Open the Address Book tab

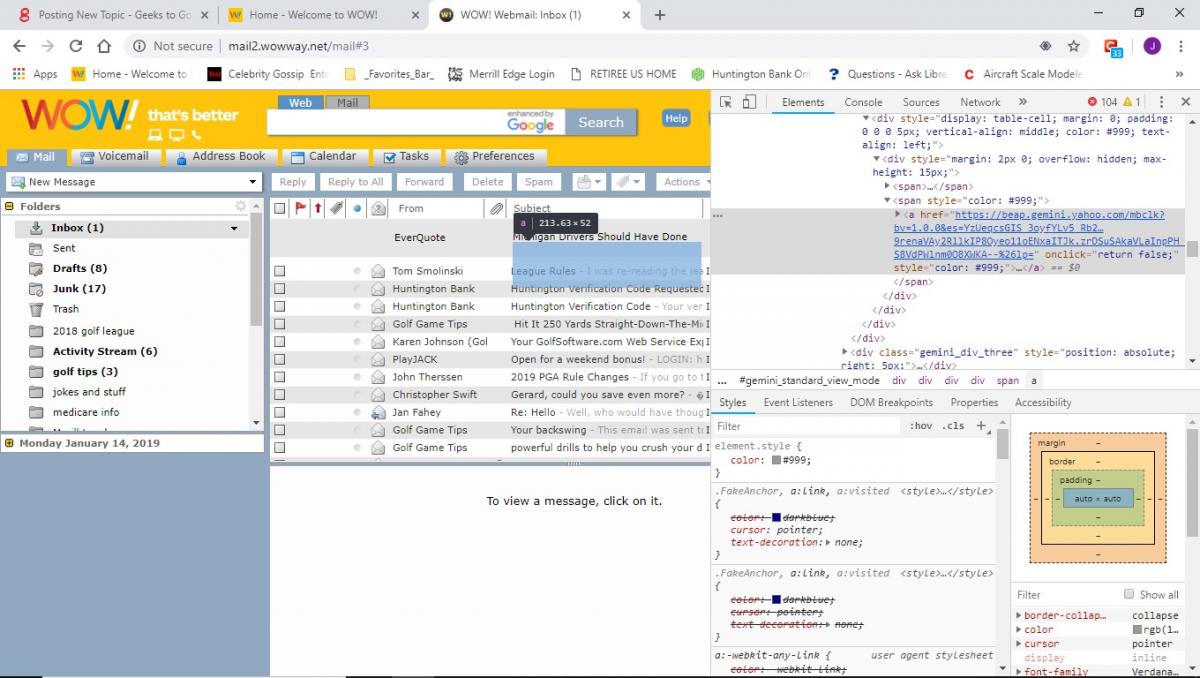point(221,156)
